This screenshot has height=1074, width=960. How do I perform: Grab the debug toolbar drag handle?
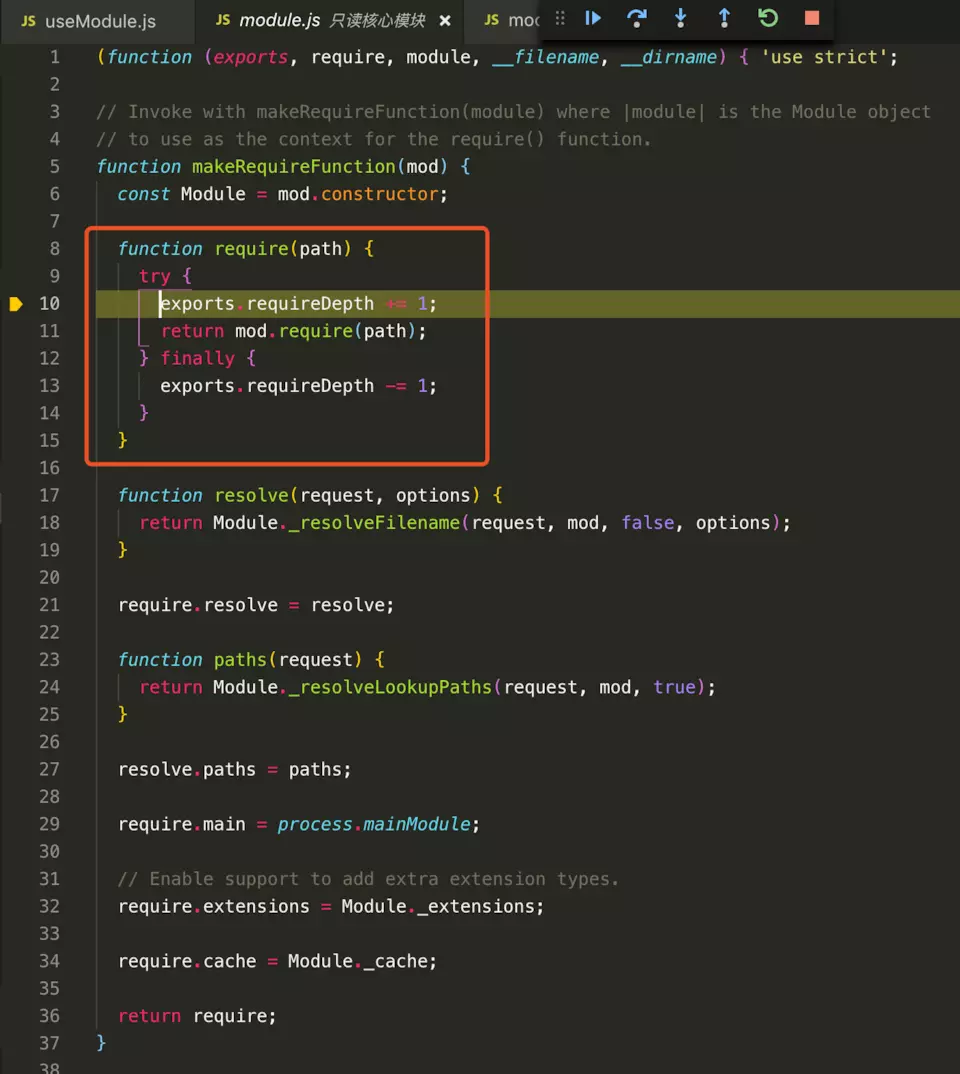560,18
